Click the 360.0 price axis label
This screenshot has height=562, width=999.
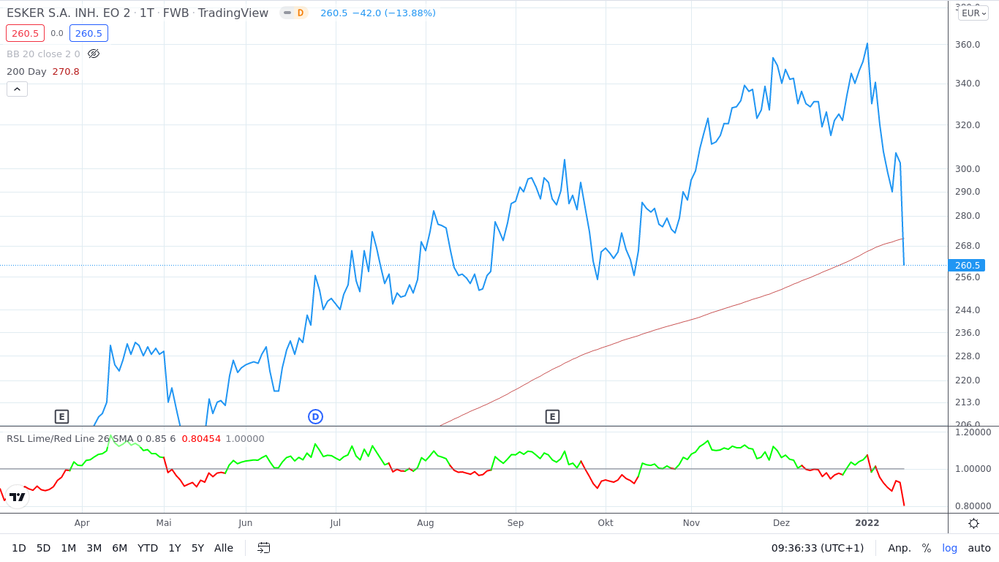point(967,45)
